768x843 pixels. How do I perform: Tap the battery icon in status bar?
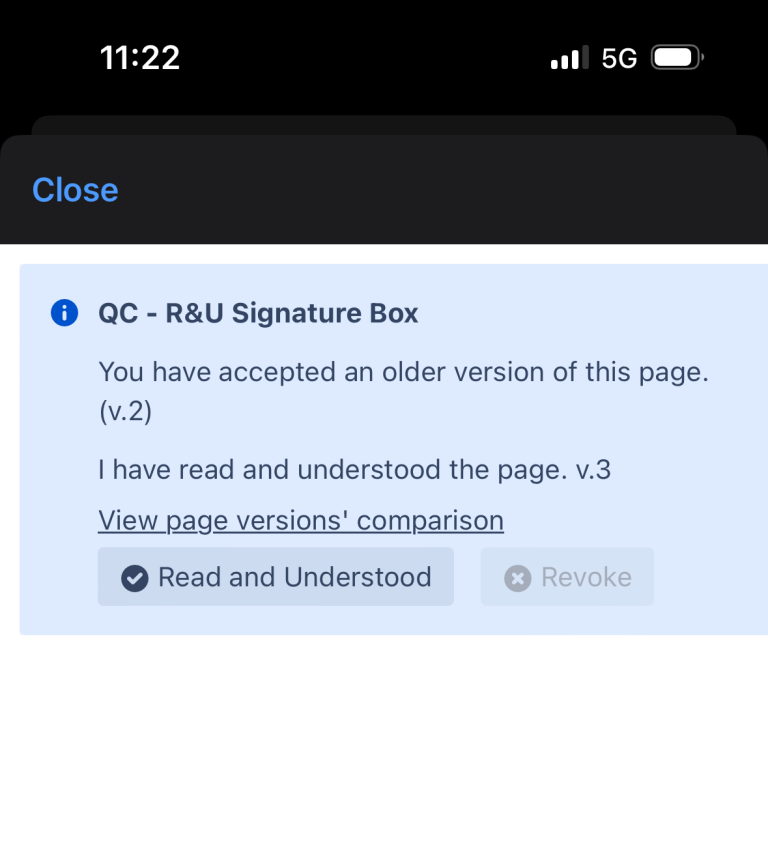[x=677, y=58]
